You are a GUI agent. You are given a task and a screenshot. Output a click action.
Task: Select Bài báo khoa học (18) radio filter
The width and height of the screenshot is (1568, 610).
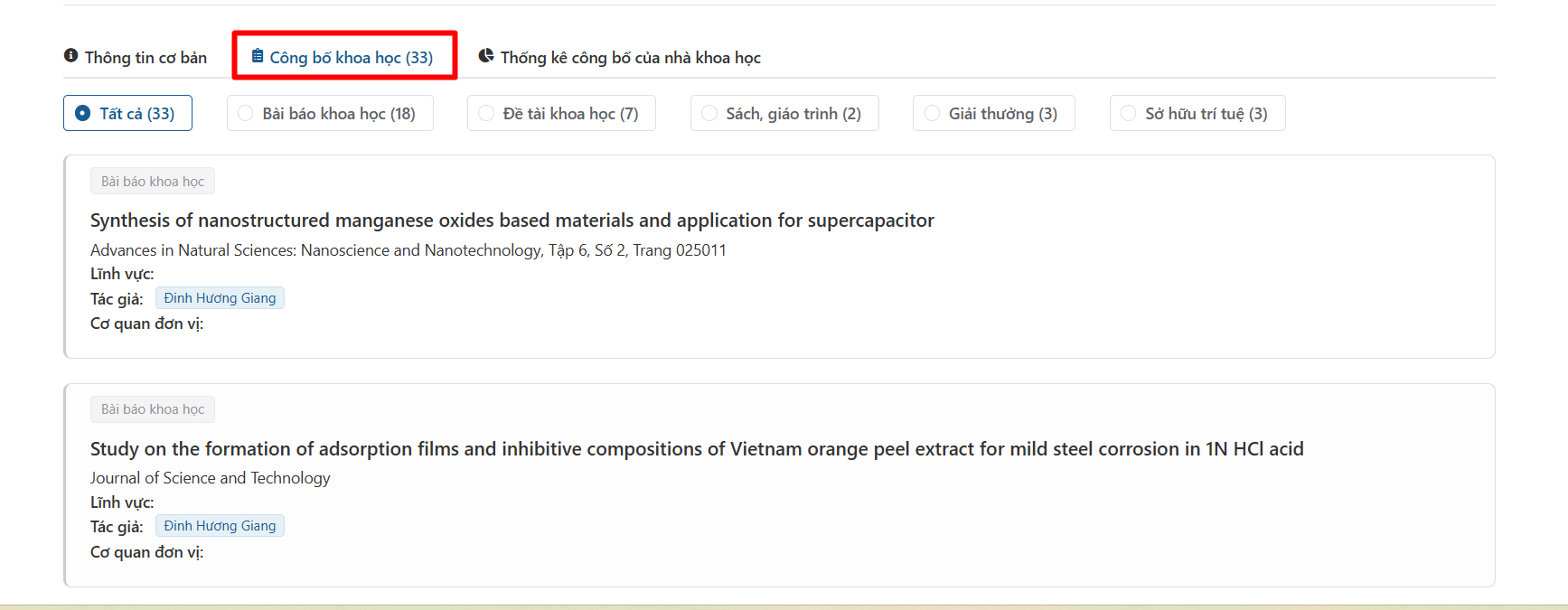point(246,113)
